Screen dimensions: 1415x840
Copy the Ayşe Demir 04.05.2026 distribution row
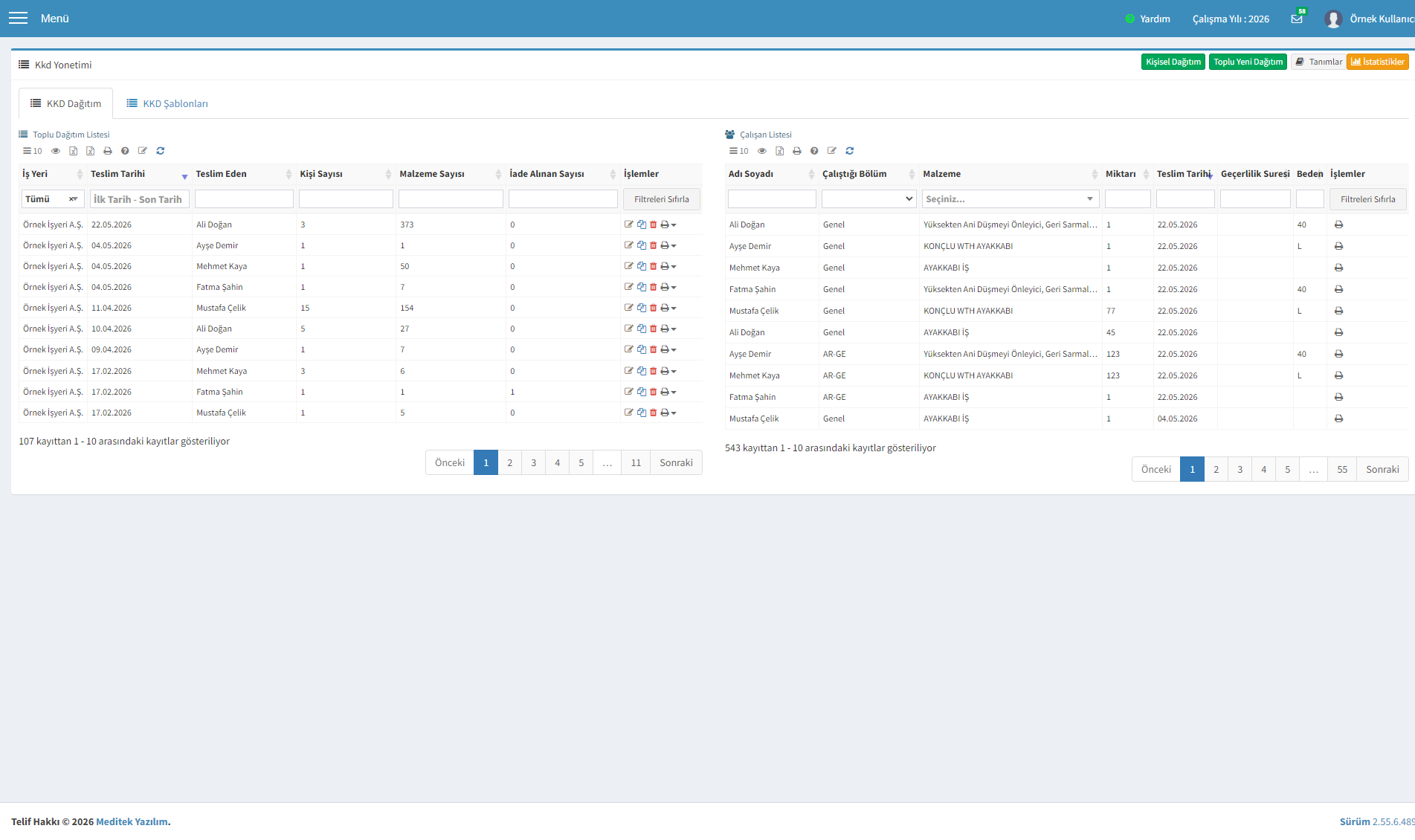[642, 245]
